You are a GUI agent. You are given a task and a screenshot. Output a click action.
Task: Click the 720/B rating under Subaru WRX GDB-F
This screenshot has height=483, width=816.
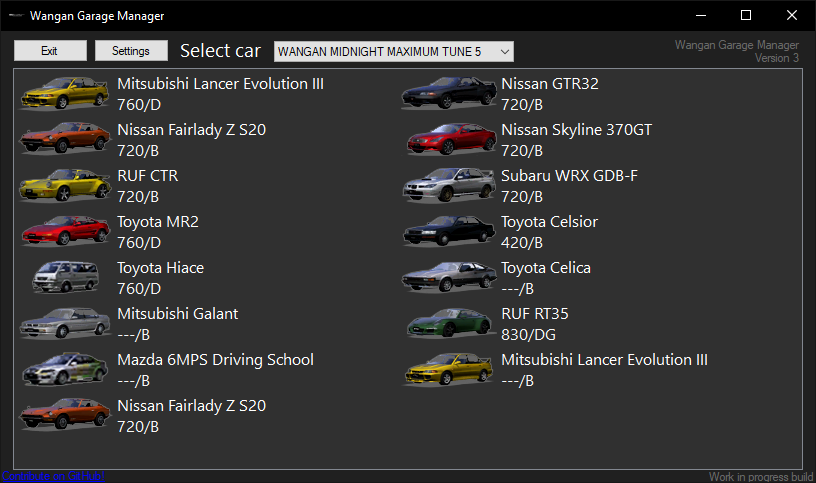coord(522,197)
